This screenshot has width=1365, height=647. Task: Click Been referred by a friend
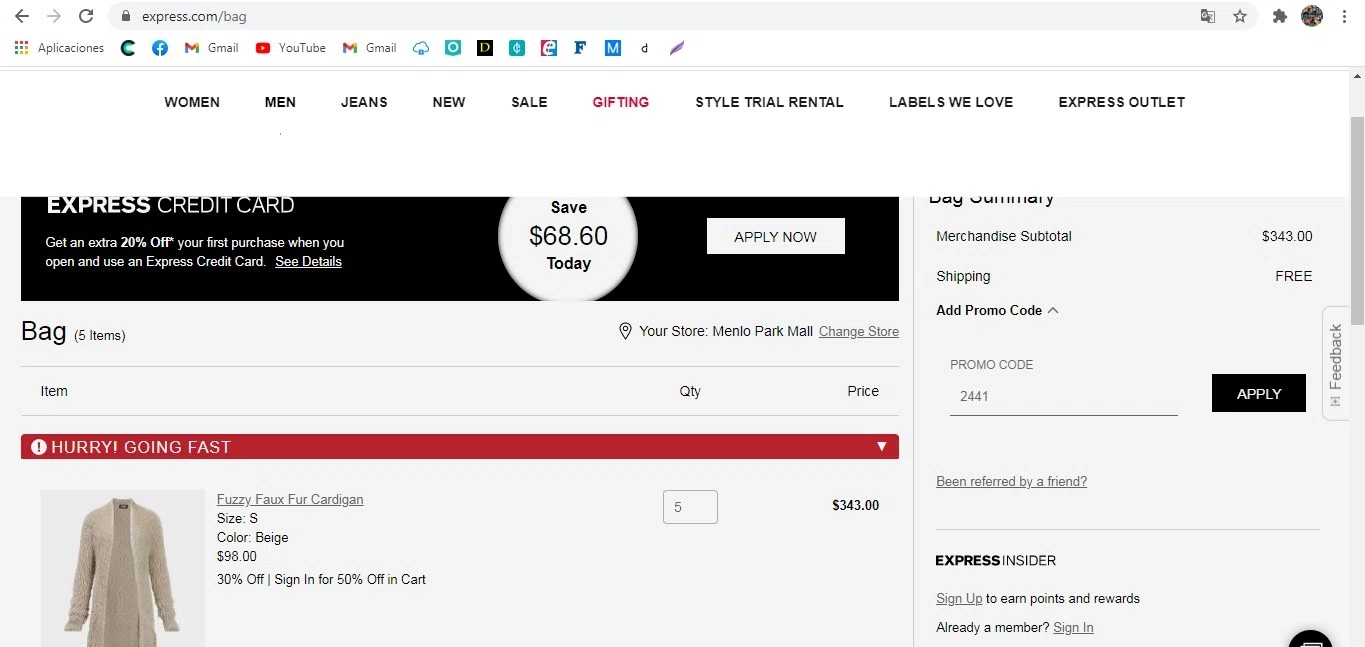(1011, 481)
